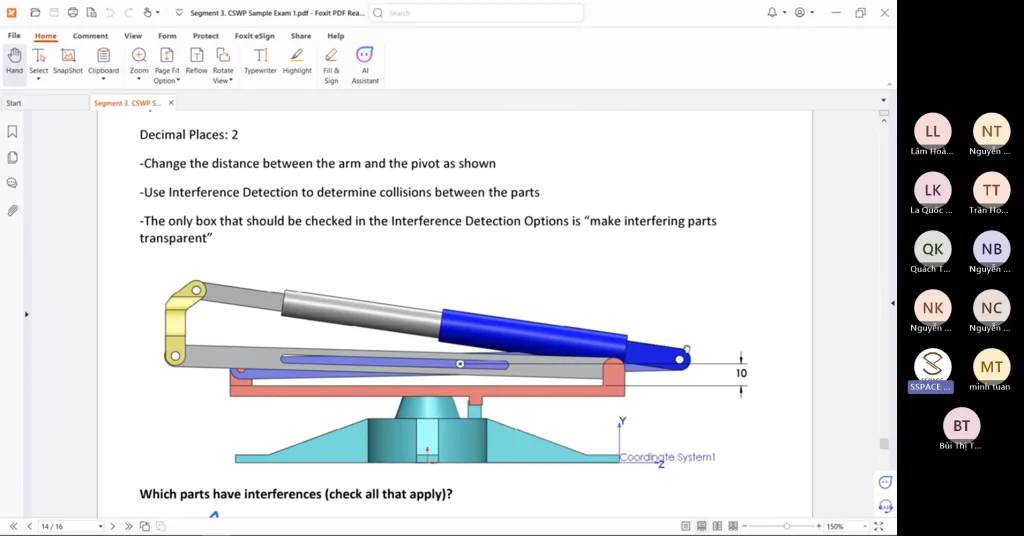
Task: Open the Comments side panel
Action: pyautogui.click(x=12, y=183)
